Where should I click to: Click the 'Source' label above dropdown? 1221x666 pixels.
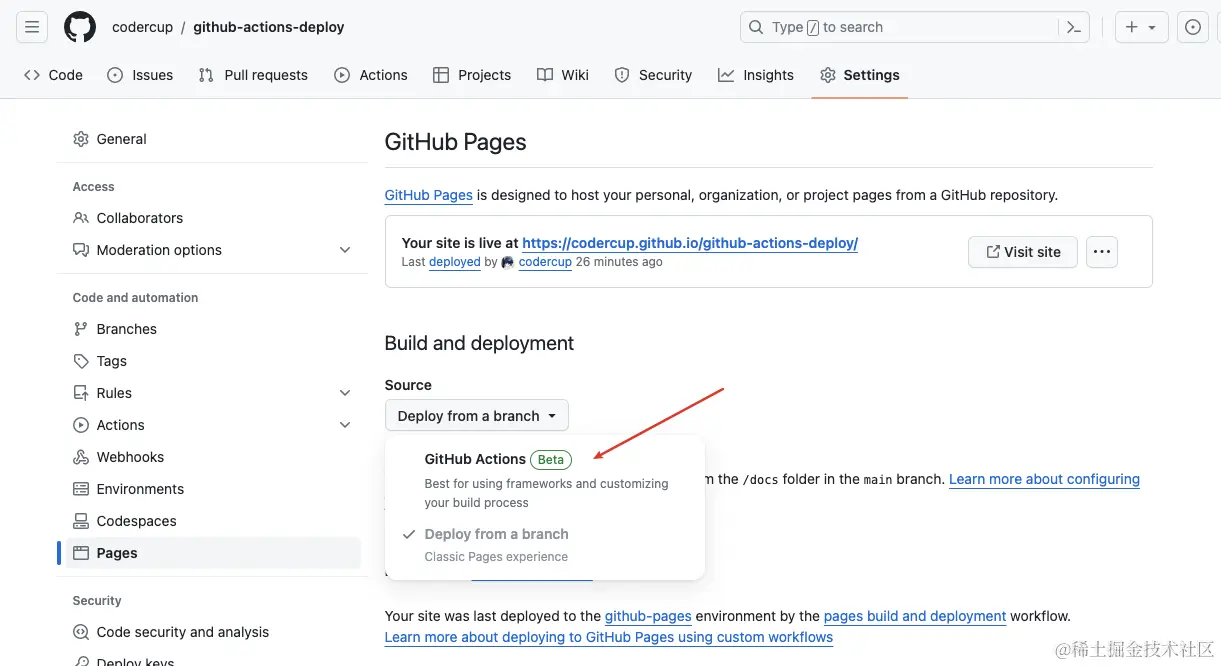point(408,385)
